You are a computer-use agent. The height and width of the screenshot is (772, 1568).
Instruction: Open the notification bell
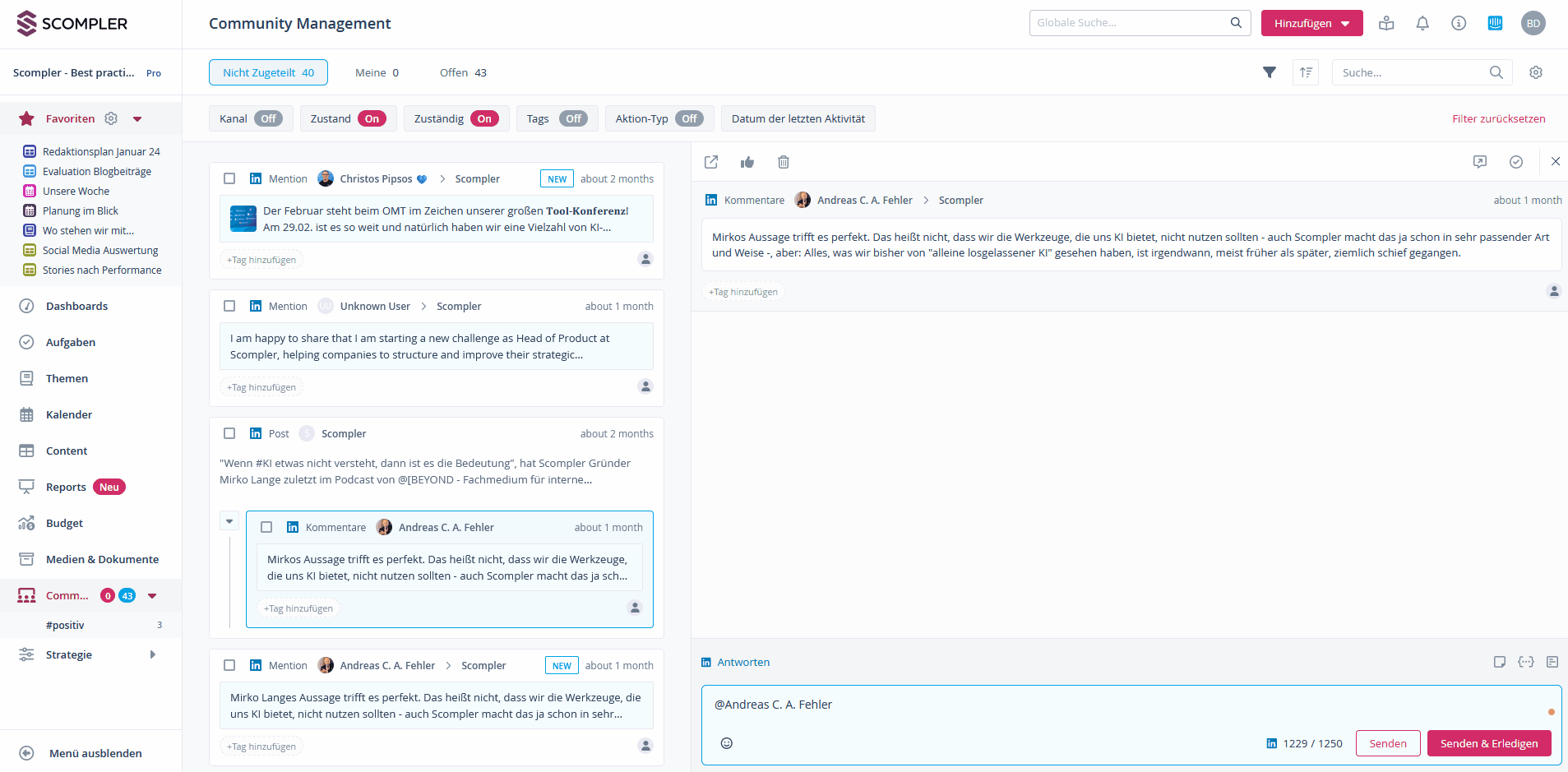(1422, 23)
